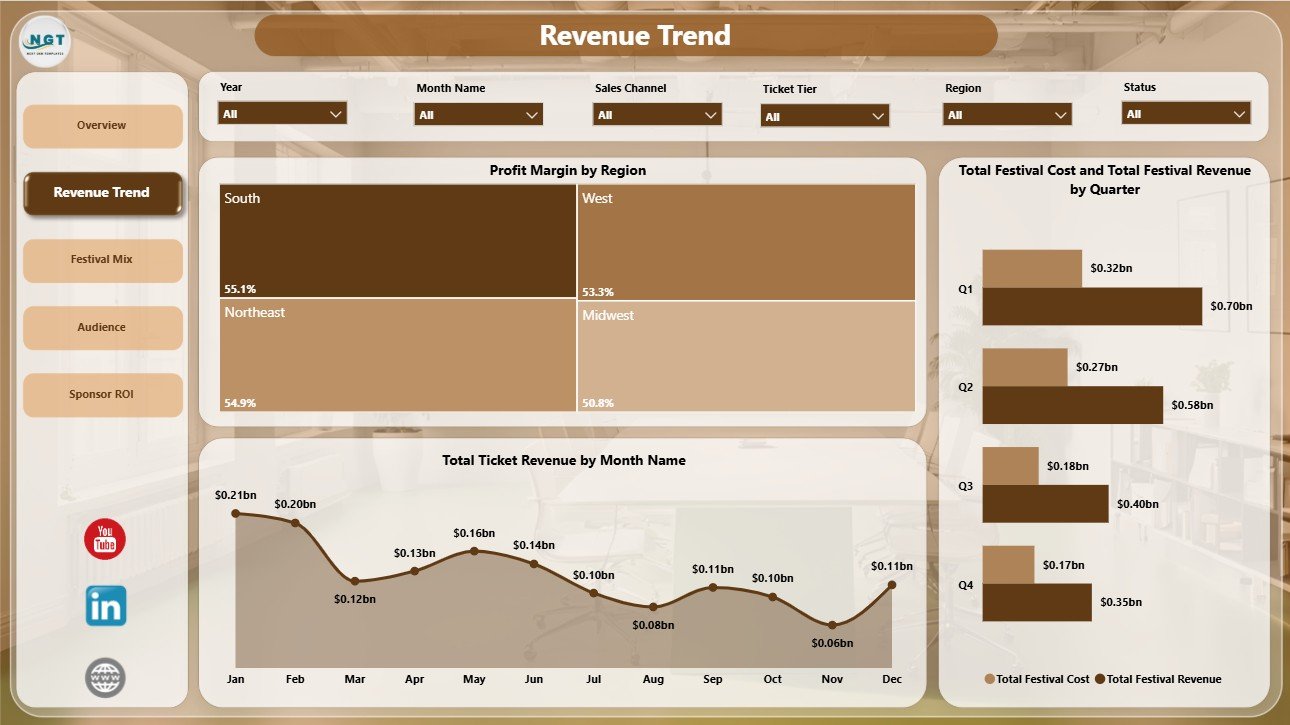Image resolution: width=1290 pixels, height=725 pixels.
Task: Click the Profit Margin by Region title
Action: coord(568,171)
